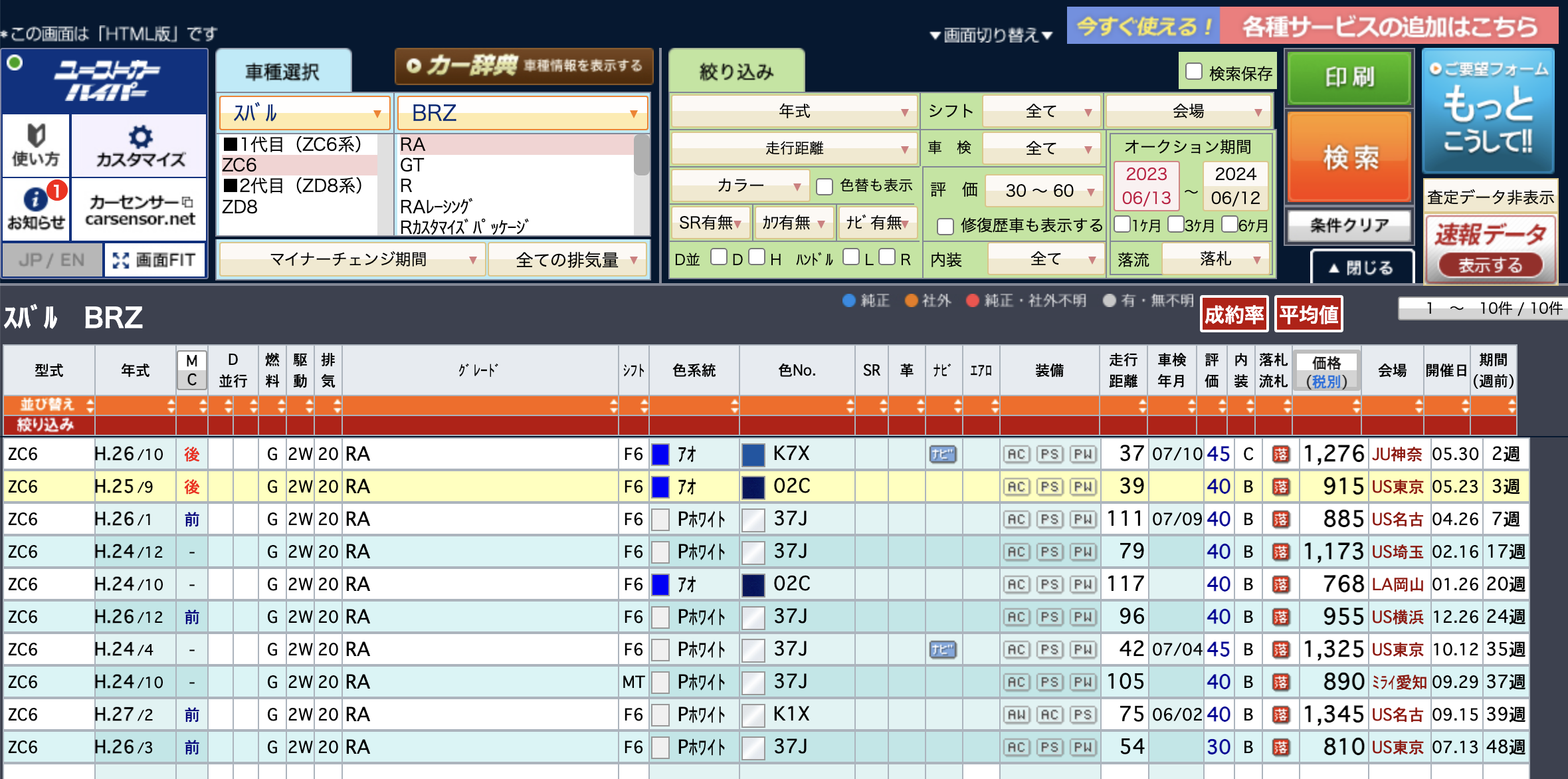
Task: Click AC equipment icon in 05.23 US東京 row
Action: tap(1017, 487)
